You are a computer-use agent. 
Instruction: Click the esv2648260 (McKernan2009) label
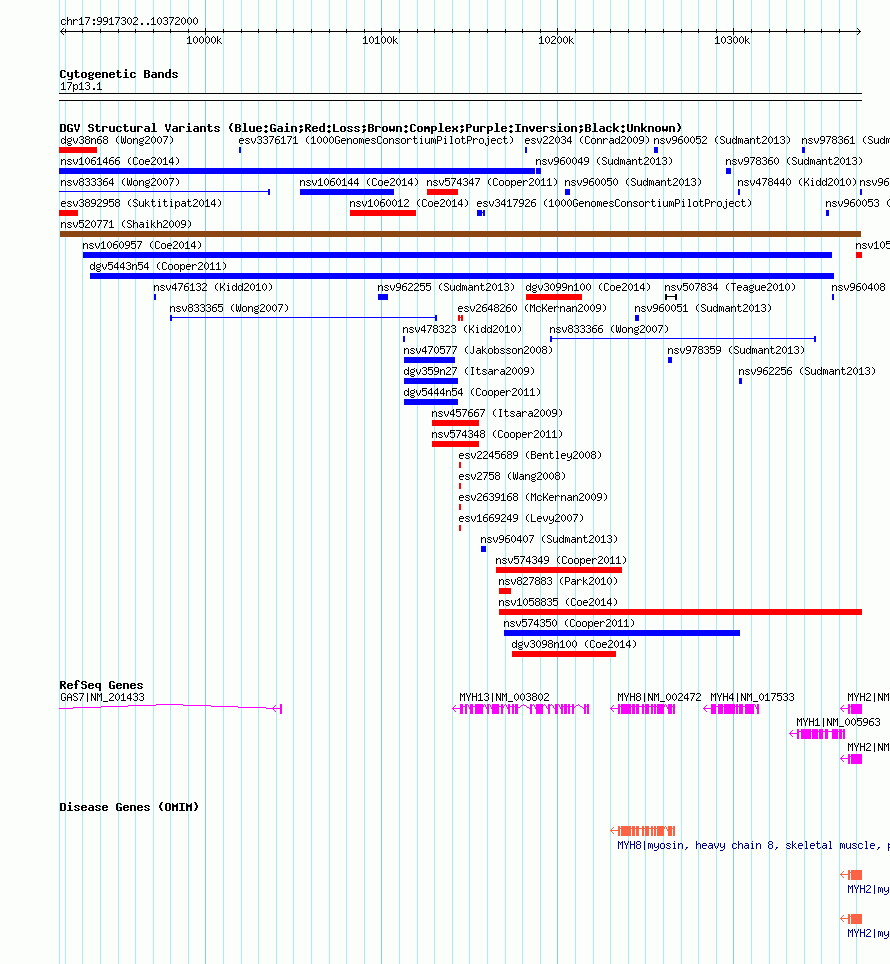[x=532, y=308]
